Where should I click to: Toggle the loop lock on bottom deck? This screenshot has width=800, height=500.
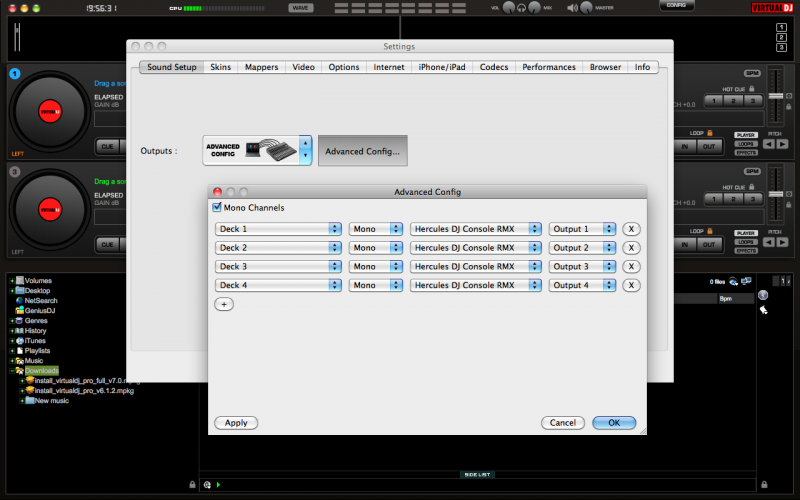pyautogui.click(x=710, y=231)
